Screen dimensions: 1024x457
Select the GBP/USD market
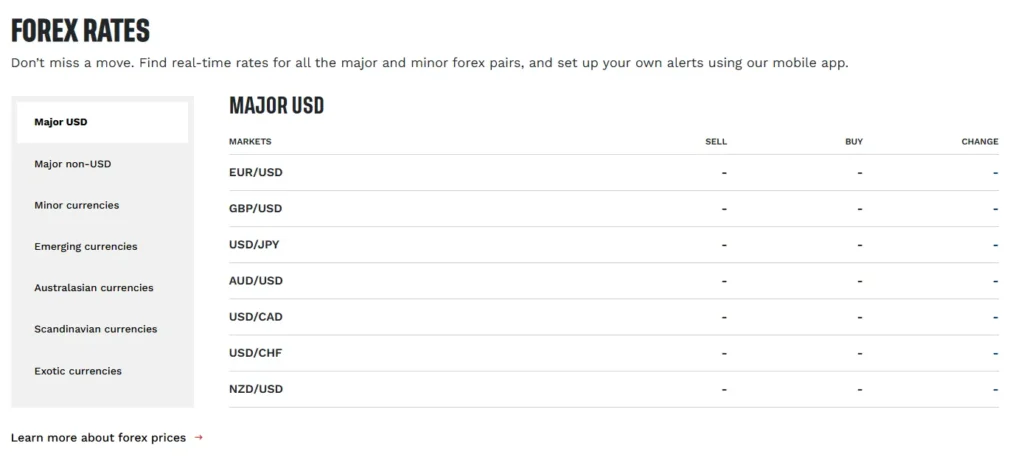click(x=256, y=208)
